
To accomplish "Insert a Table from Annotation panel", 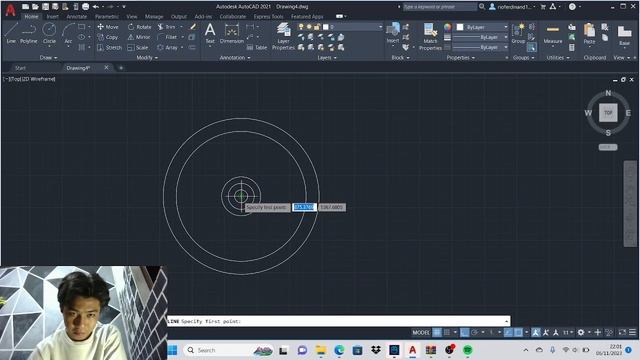I will [257, 48].
